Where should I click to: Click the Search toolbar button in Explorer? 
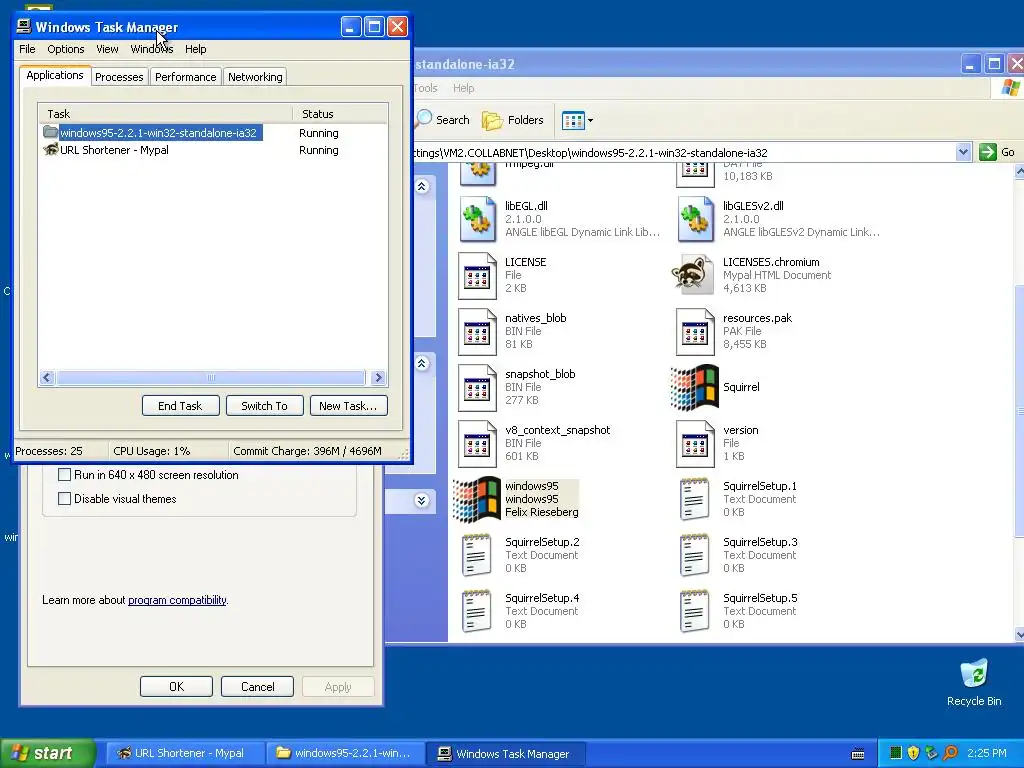click(x=443, y=120)
